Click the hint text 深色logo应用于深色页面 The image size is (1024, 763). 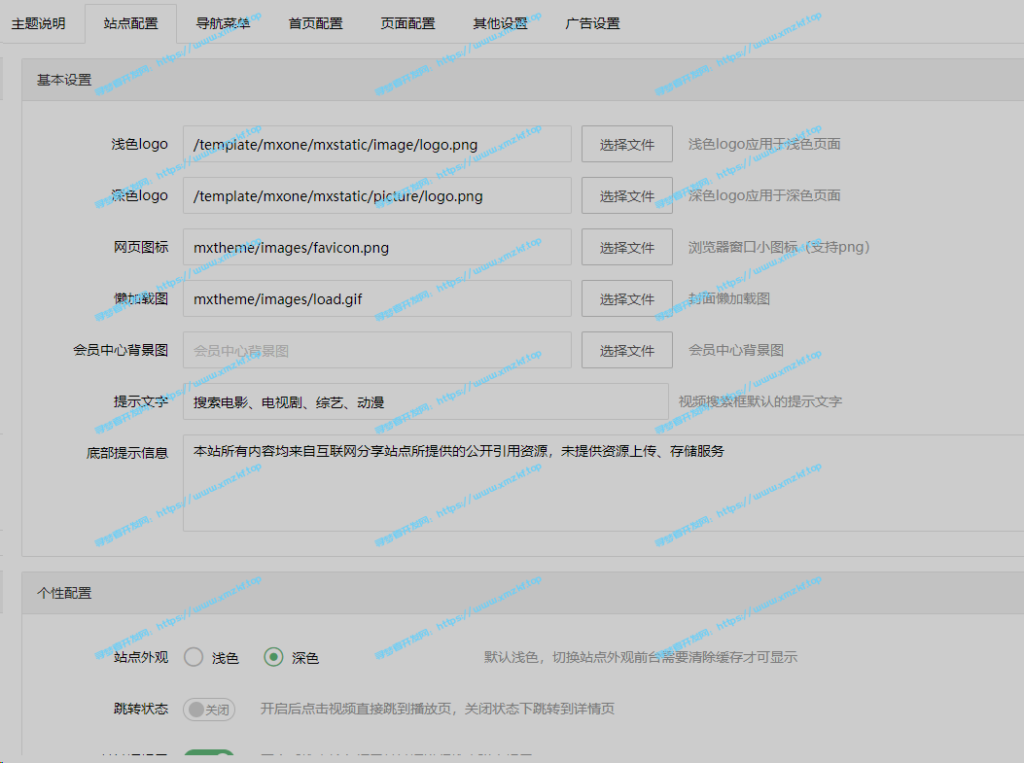click(764, 195)
